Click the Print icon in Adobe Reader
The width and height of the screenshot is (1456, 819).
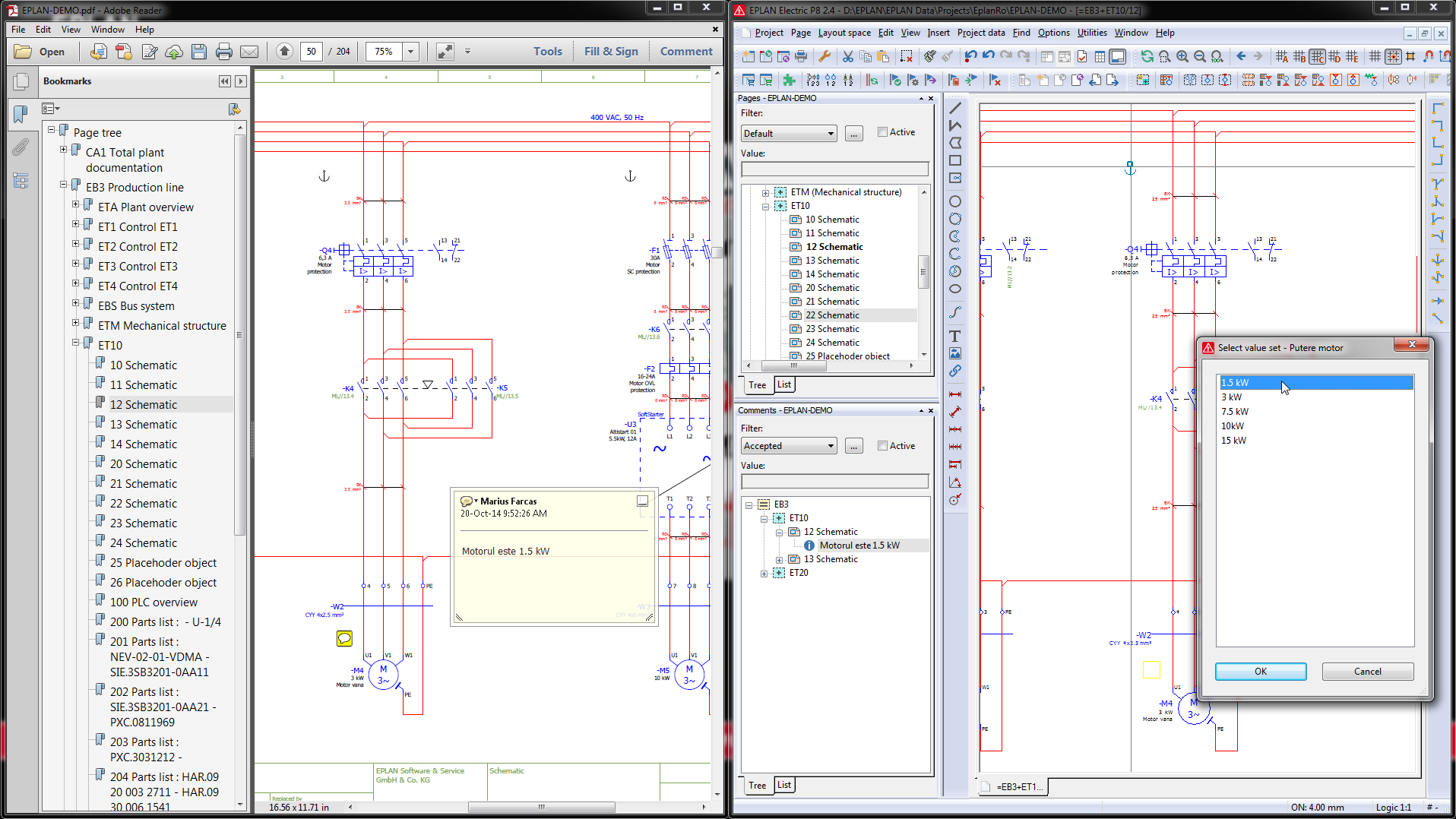[223, 52]
